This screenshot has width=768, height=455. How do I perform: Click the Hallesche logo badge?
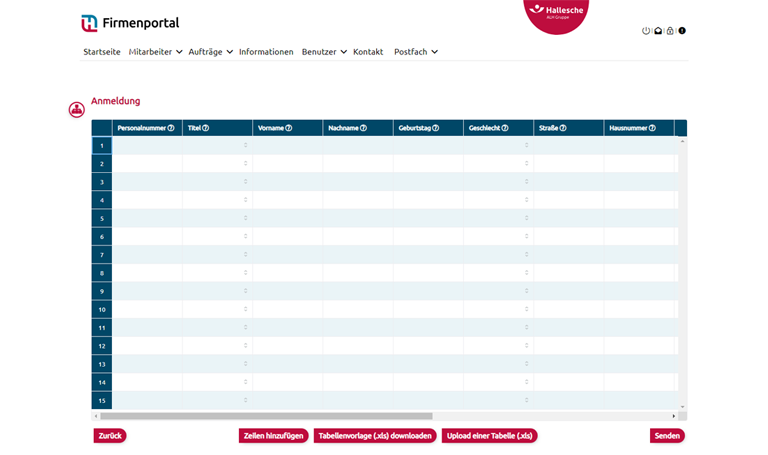tap(556, 13)
